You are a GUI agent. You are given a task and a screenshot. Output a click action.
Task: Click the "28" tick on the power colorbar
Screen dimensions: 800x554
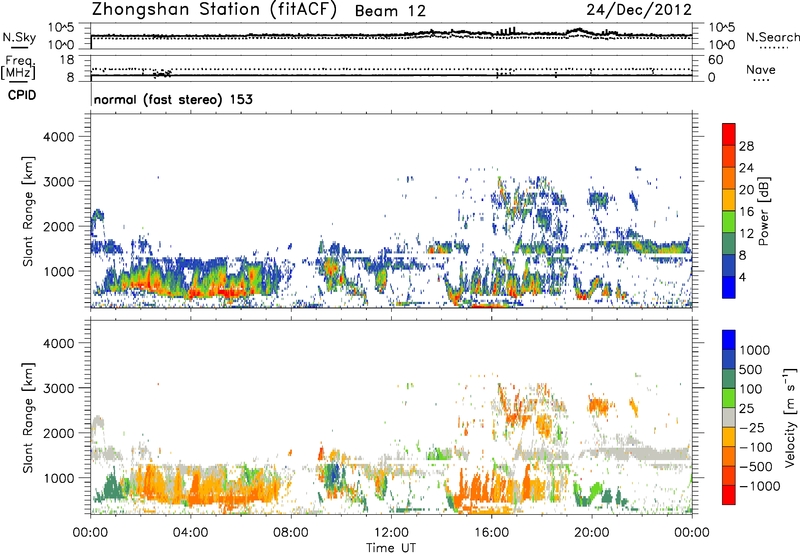(746, 146)
